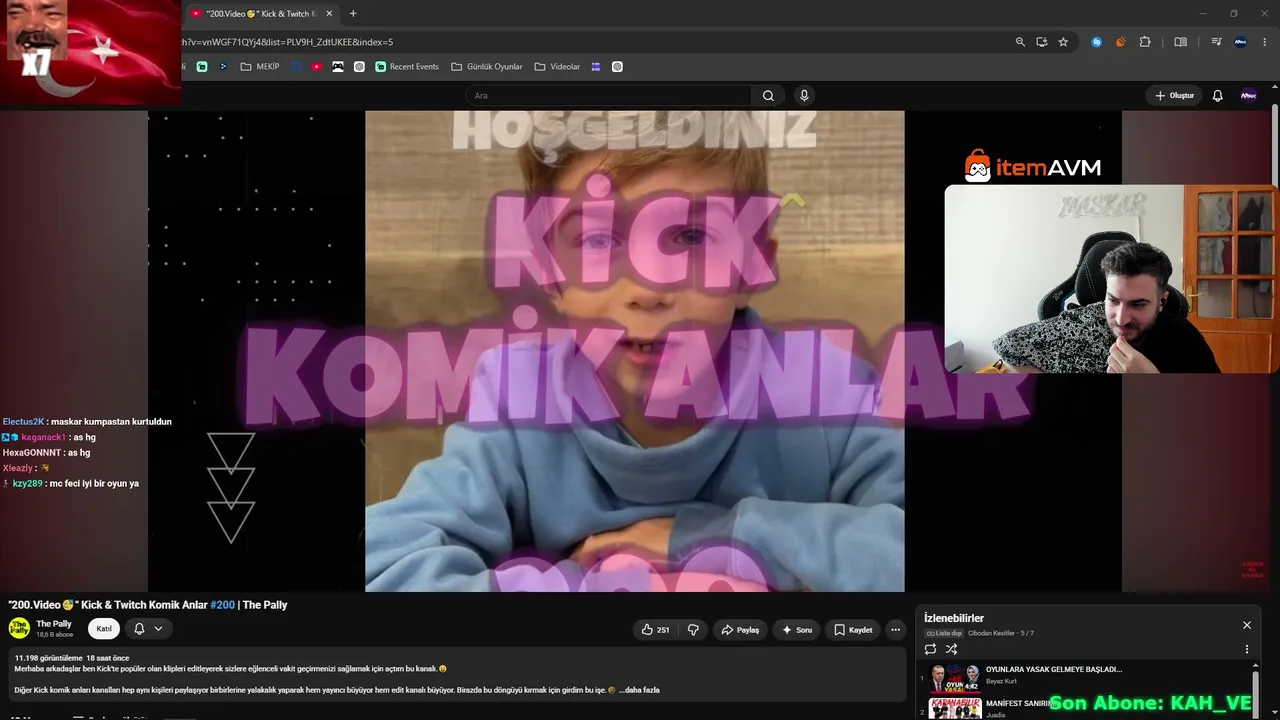Screen dimensions: 1280x720
Task: Click the YouTube 'Ara' search field
Action: 610,96
